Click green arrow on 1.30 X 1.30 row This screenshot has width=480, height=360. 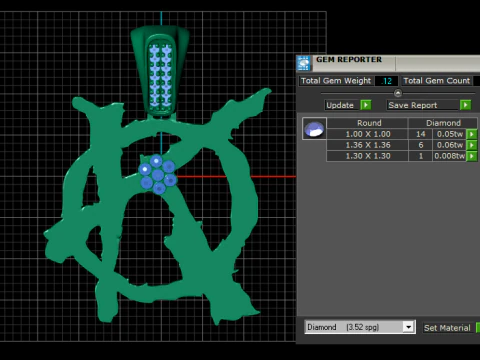click(x=472, y=156)
